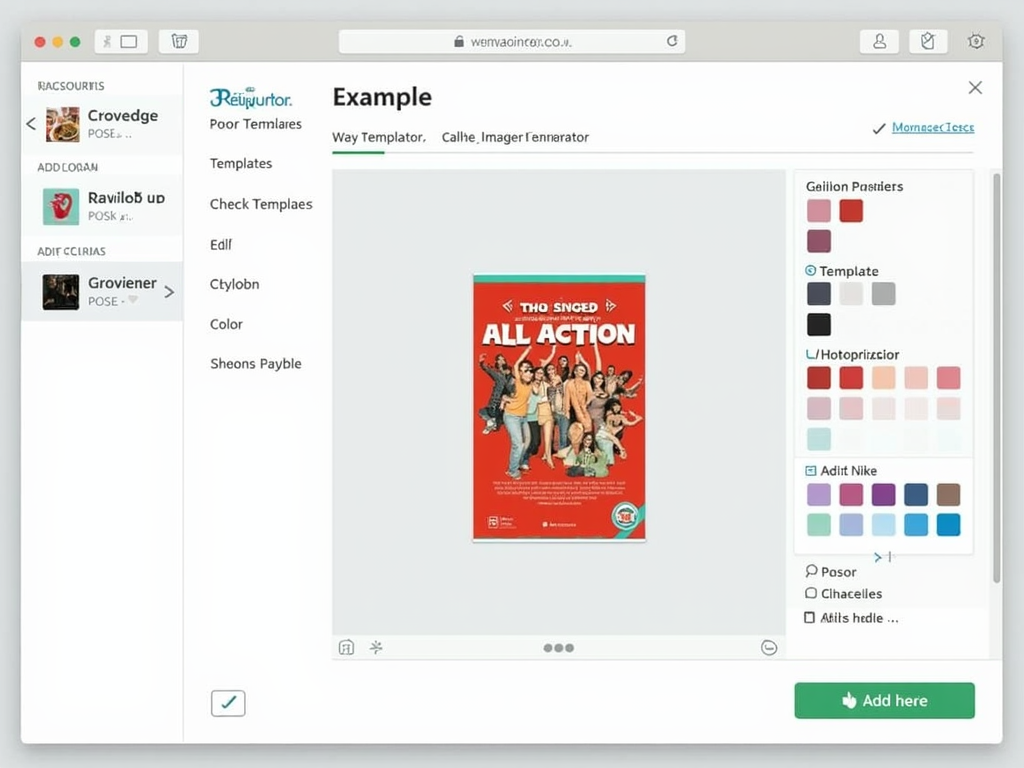Click the Posor search icon
The image size is (1024, 768).
click(811, 571)
